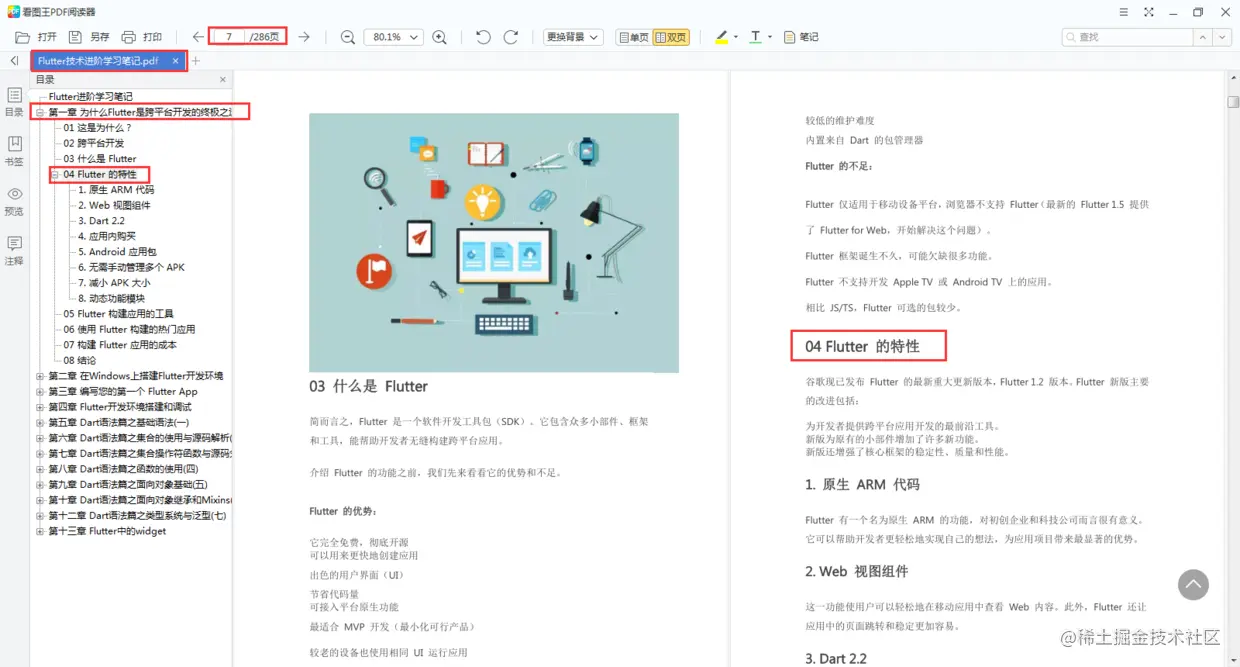Jump to 05 Flutter 构建应用的工具
Image resolution: width=1240 pixels, height=667 pixels.
(118, 314)
